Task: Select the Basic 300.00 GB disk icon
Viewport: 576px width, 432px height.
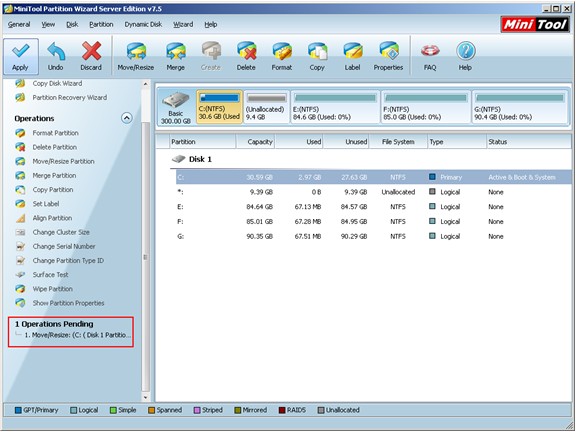Action: (x=176, y=108)
